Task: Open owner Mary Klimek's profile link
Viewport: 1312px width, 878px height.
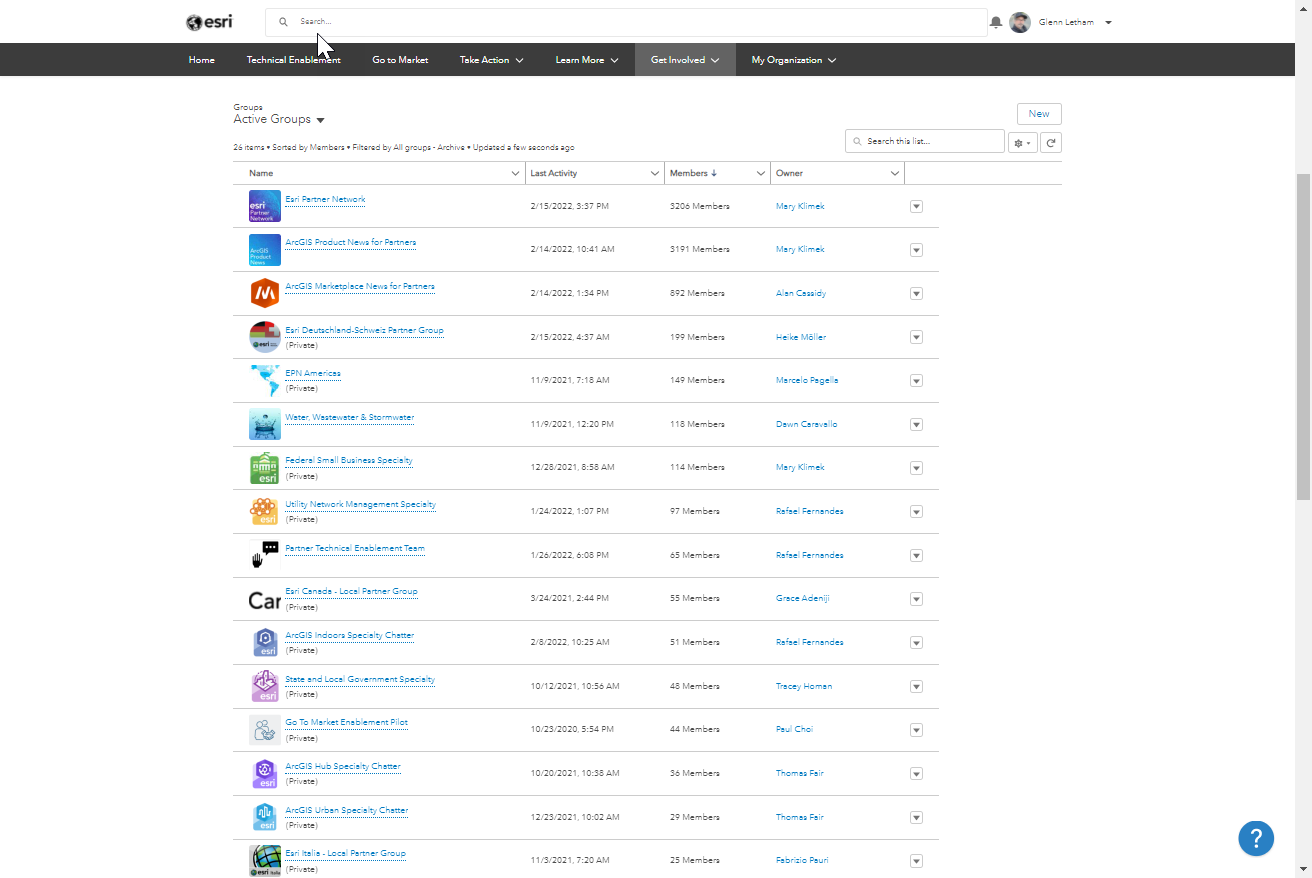Action: coord(799,206)
